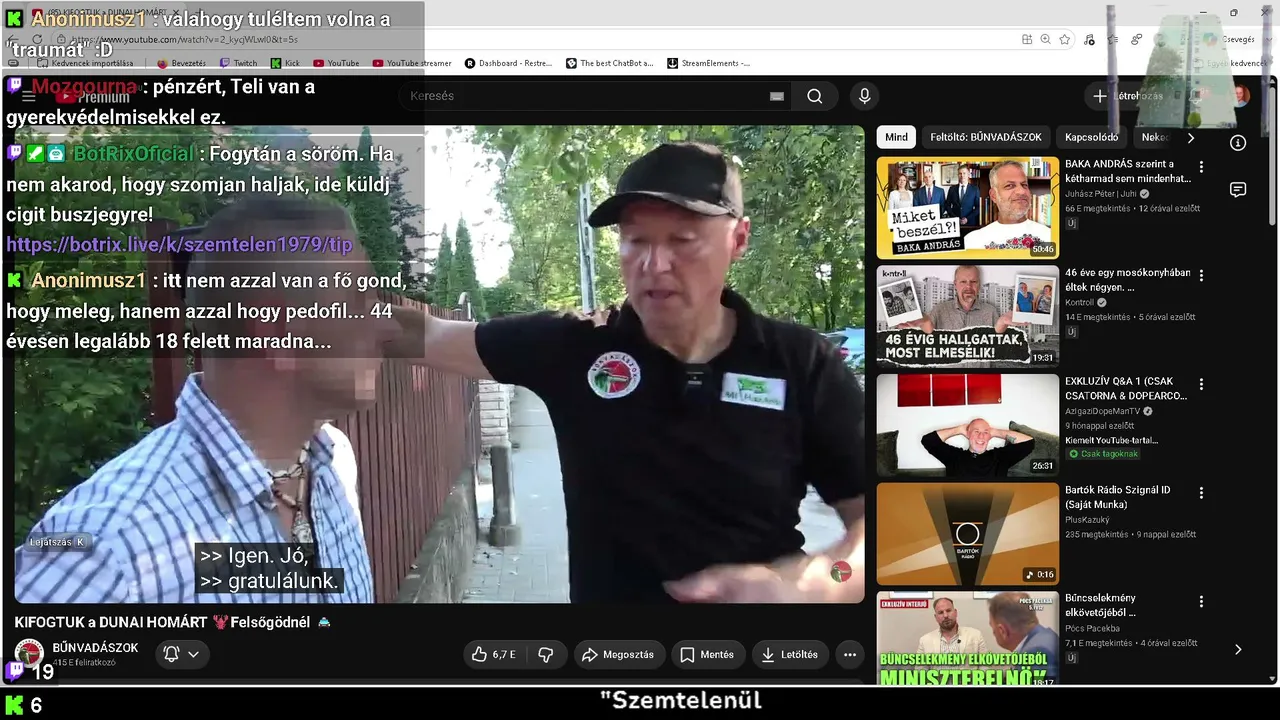This screenshot has width=1280, height=720.
Task: Open the three-dot more actions menu under video
Action: point(850,655)
